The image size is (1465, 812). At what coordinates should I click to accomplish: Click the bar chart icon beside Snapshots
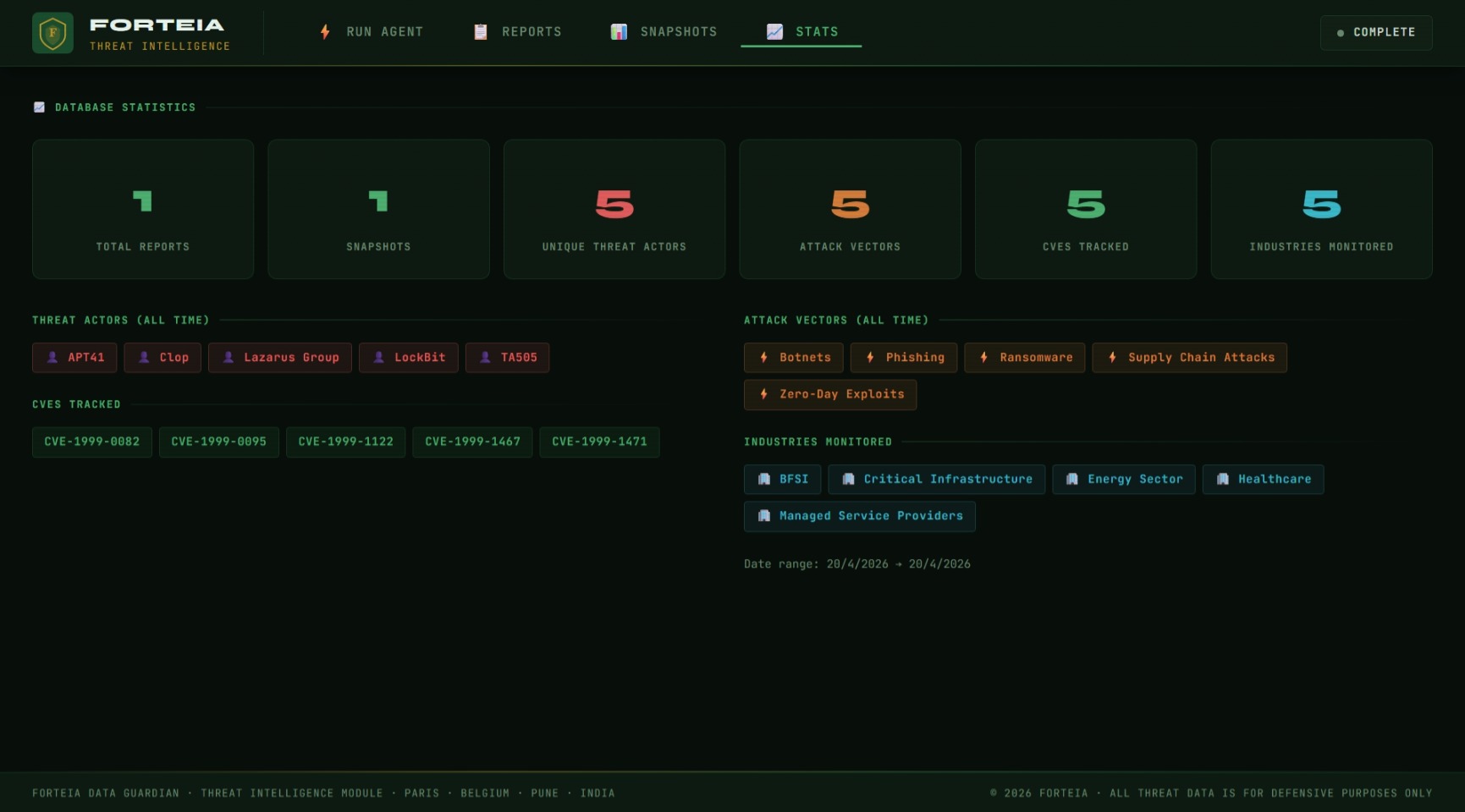click(x=620, y=32)
